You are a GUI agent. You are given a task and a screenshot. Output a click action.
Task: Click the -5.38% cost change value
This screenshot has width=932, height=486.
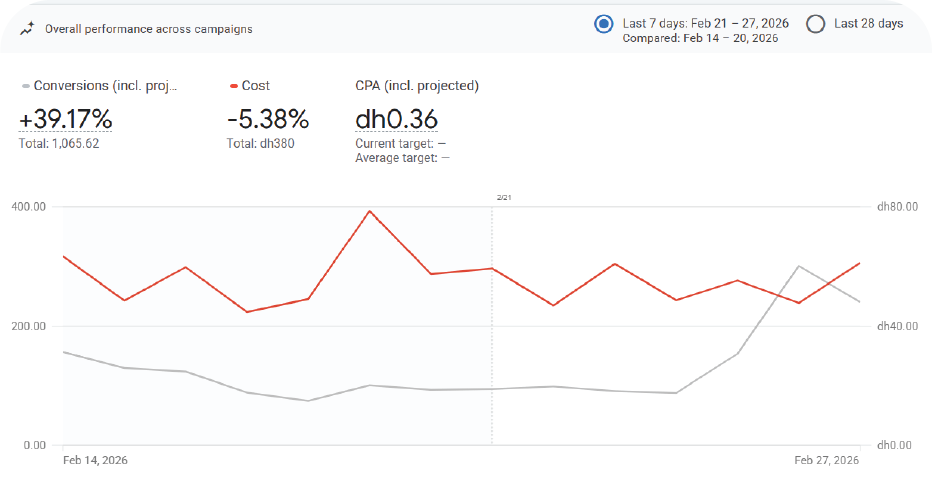coord(268,120)
